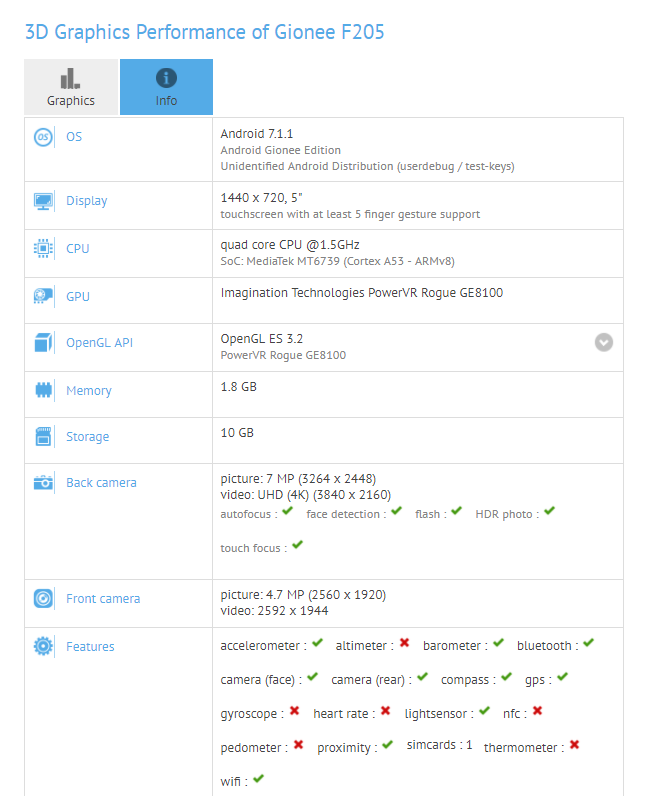Screen dimensions: 651x796
Task: Click the OpenGL API label
Action: (100, 343)
